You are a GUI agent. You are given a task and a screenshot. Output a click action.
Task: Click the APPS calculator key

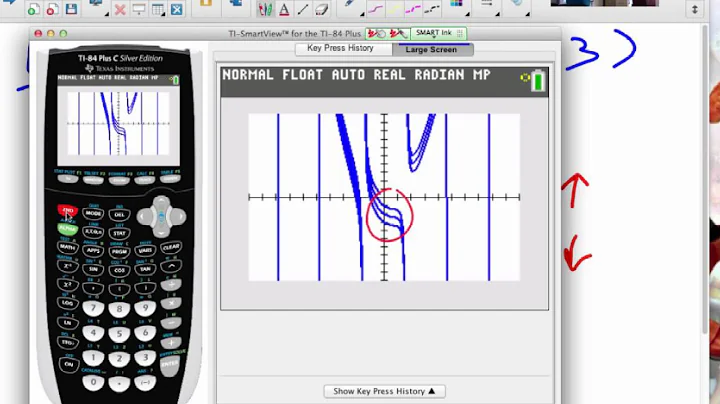(93, 250)
